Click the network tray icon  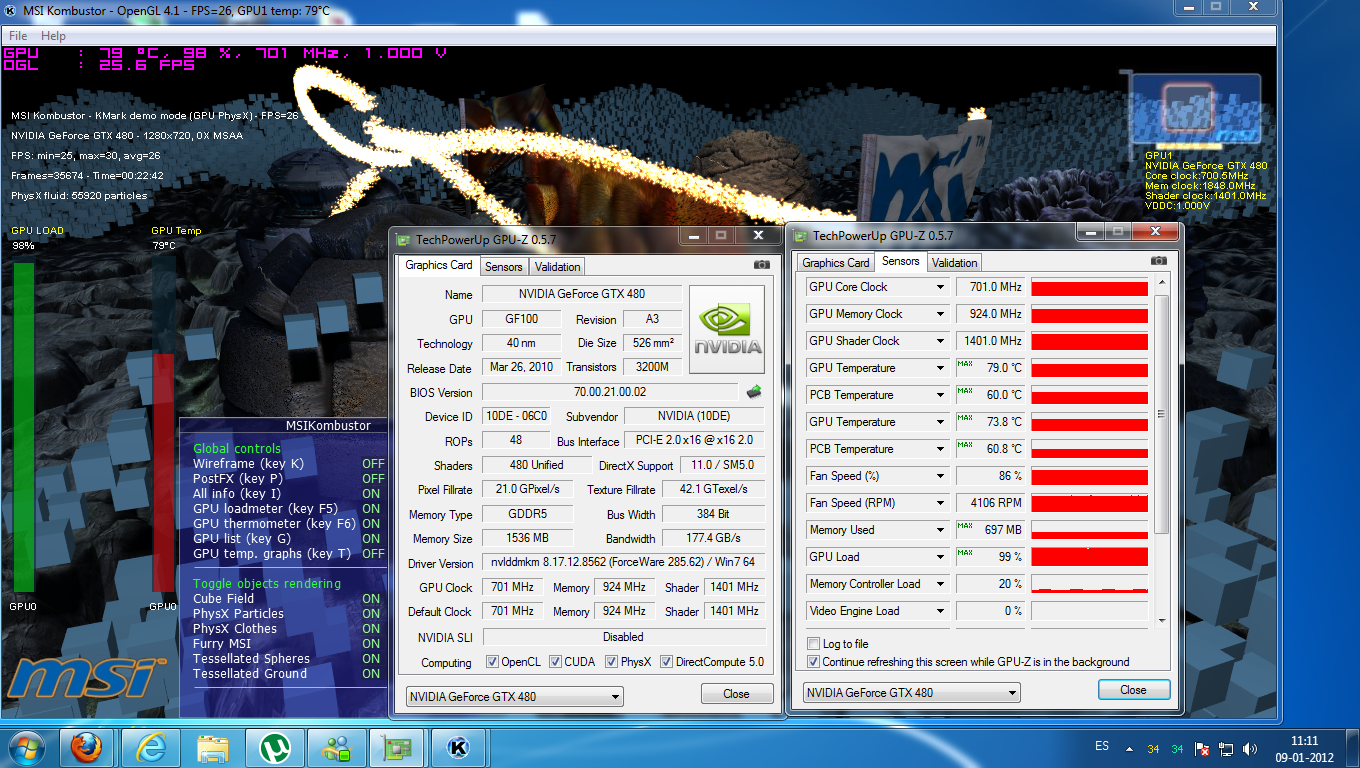tap(1226, 748)
